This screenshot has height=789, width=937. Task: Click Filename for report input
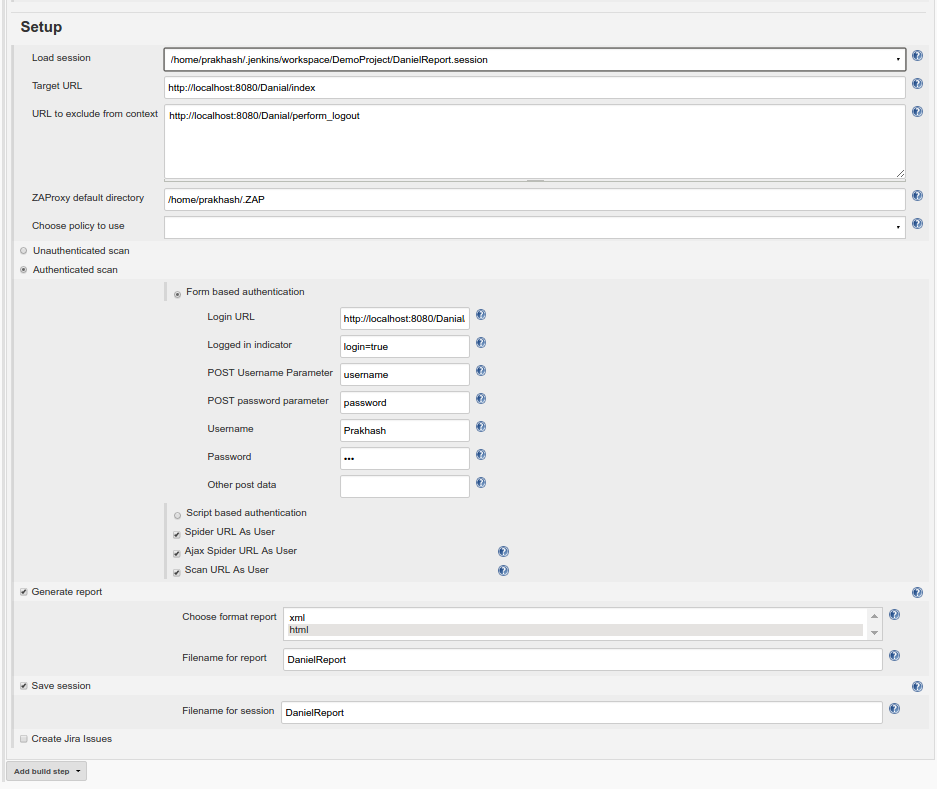point(583,659)
